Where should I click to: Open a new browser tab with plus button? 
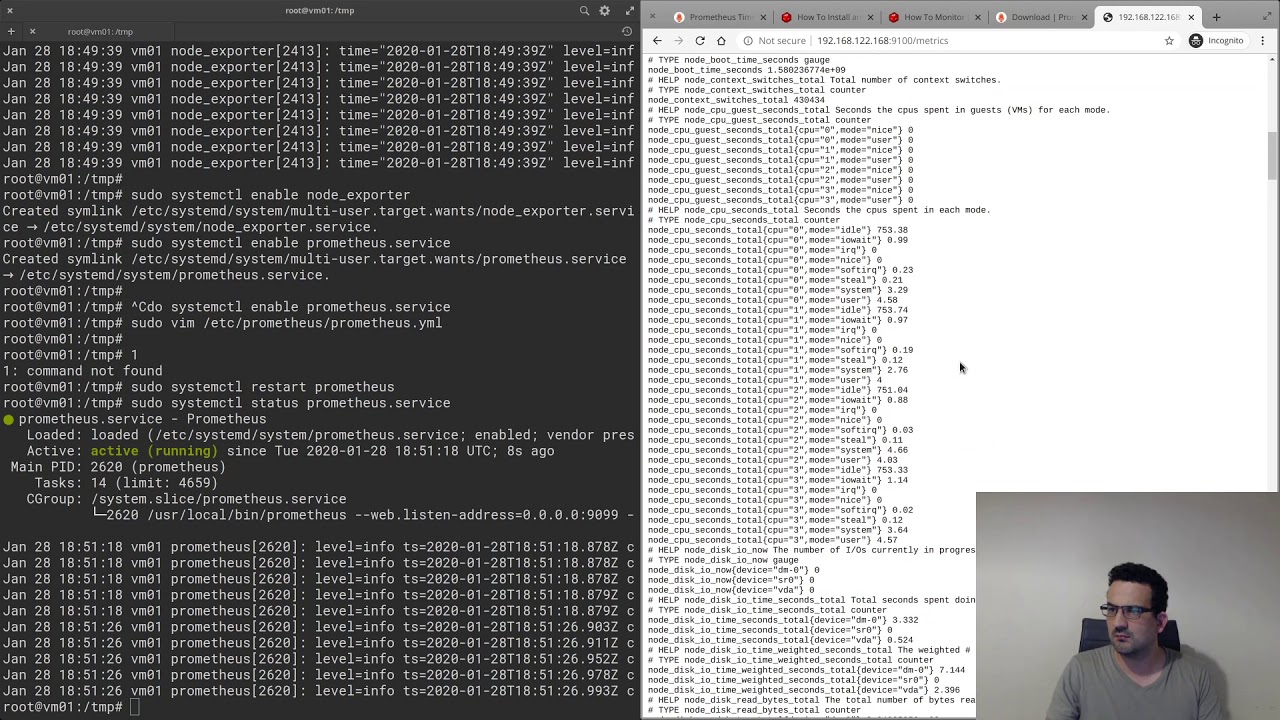pos(1216,17)
